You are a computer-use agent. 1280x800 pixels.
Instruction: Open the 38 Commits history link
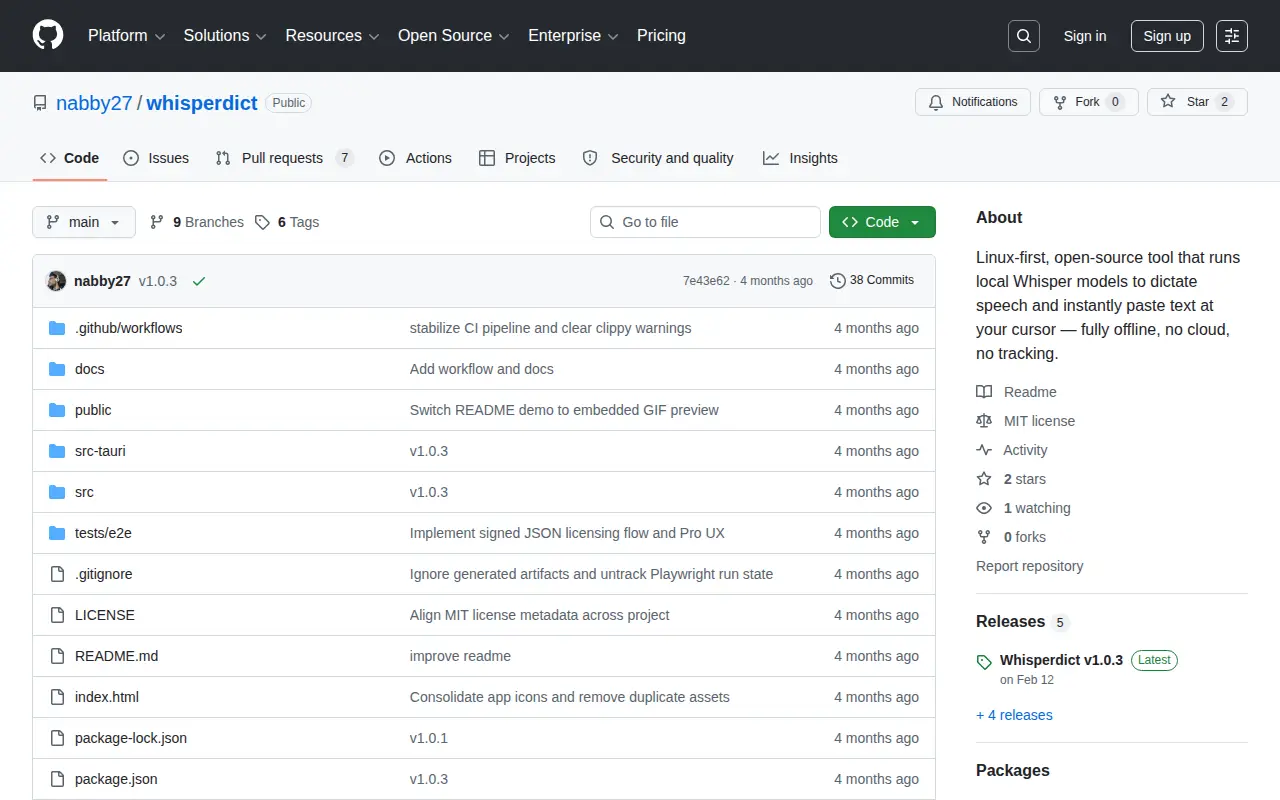[x=872, y=280]
